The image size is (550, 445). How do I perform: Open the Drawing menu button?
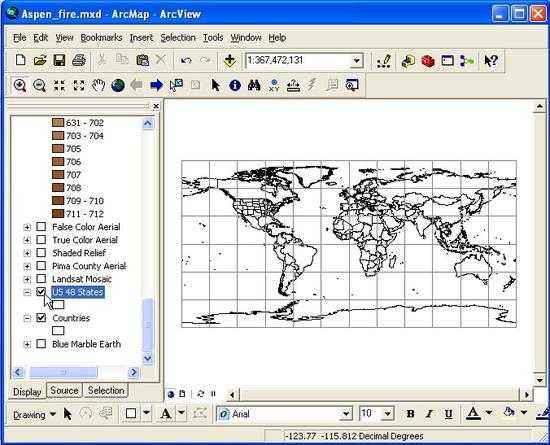click(34, 415)
